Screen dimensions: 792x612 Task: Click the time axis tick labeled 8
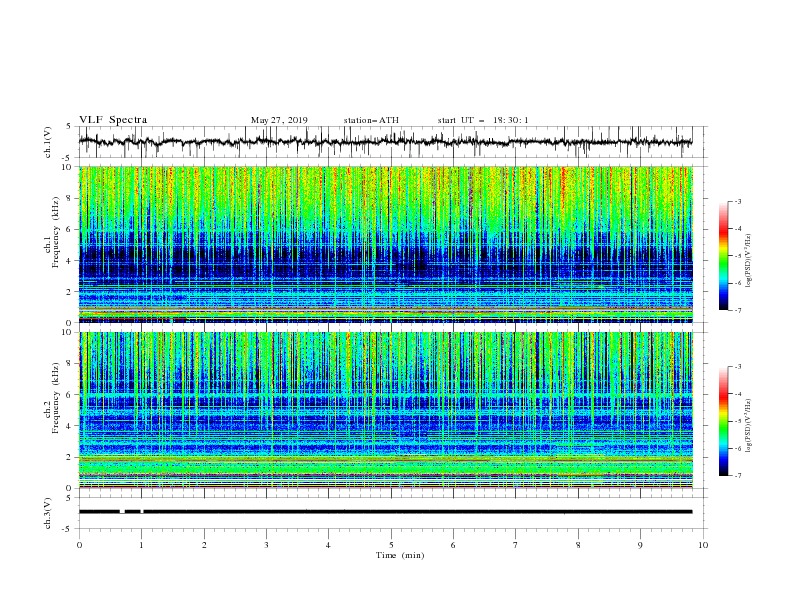[578, 545]
